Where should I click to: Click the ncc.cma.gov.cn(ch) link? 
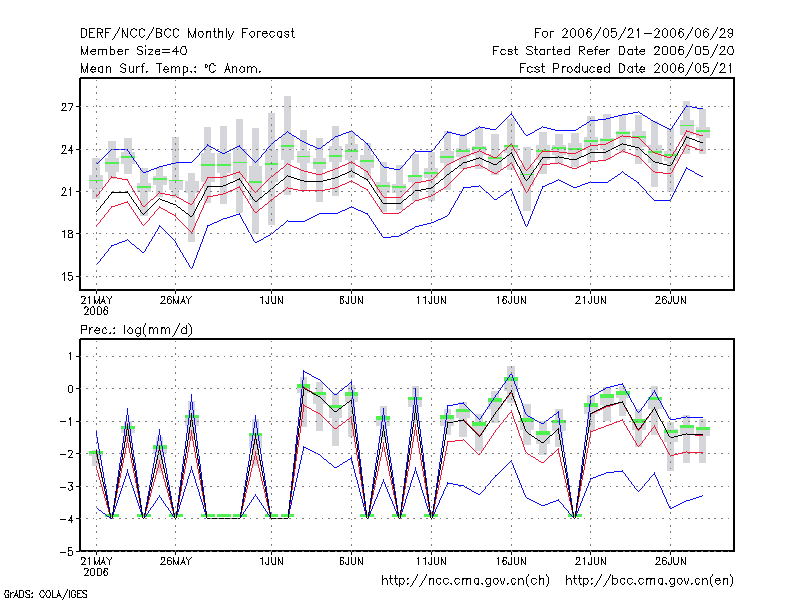465,581
